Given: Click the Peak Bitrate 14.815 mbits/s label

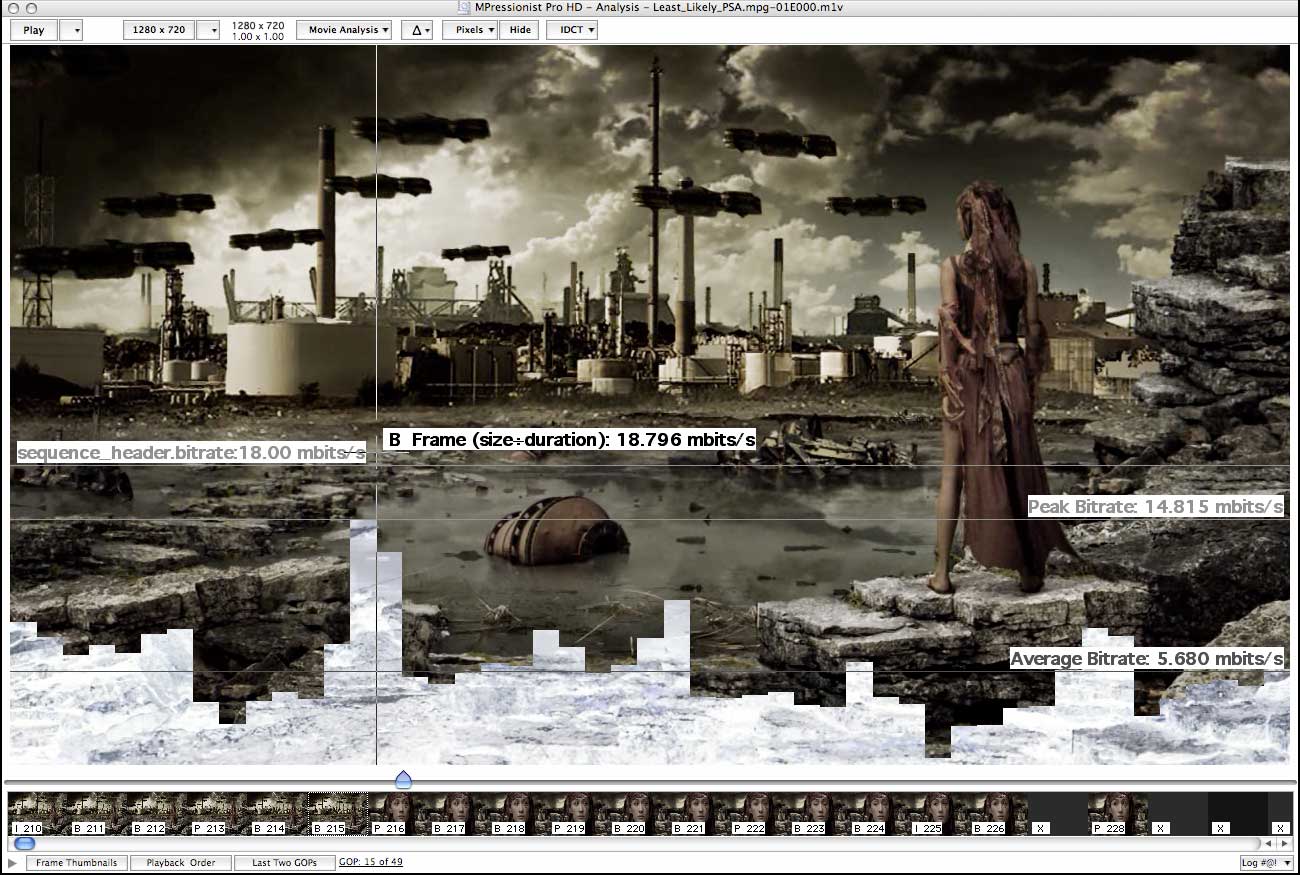Looking at the screenshot, I should pyautogui.click(x=1155, y=507).
